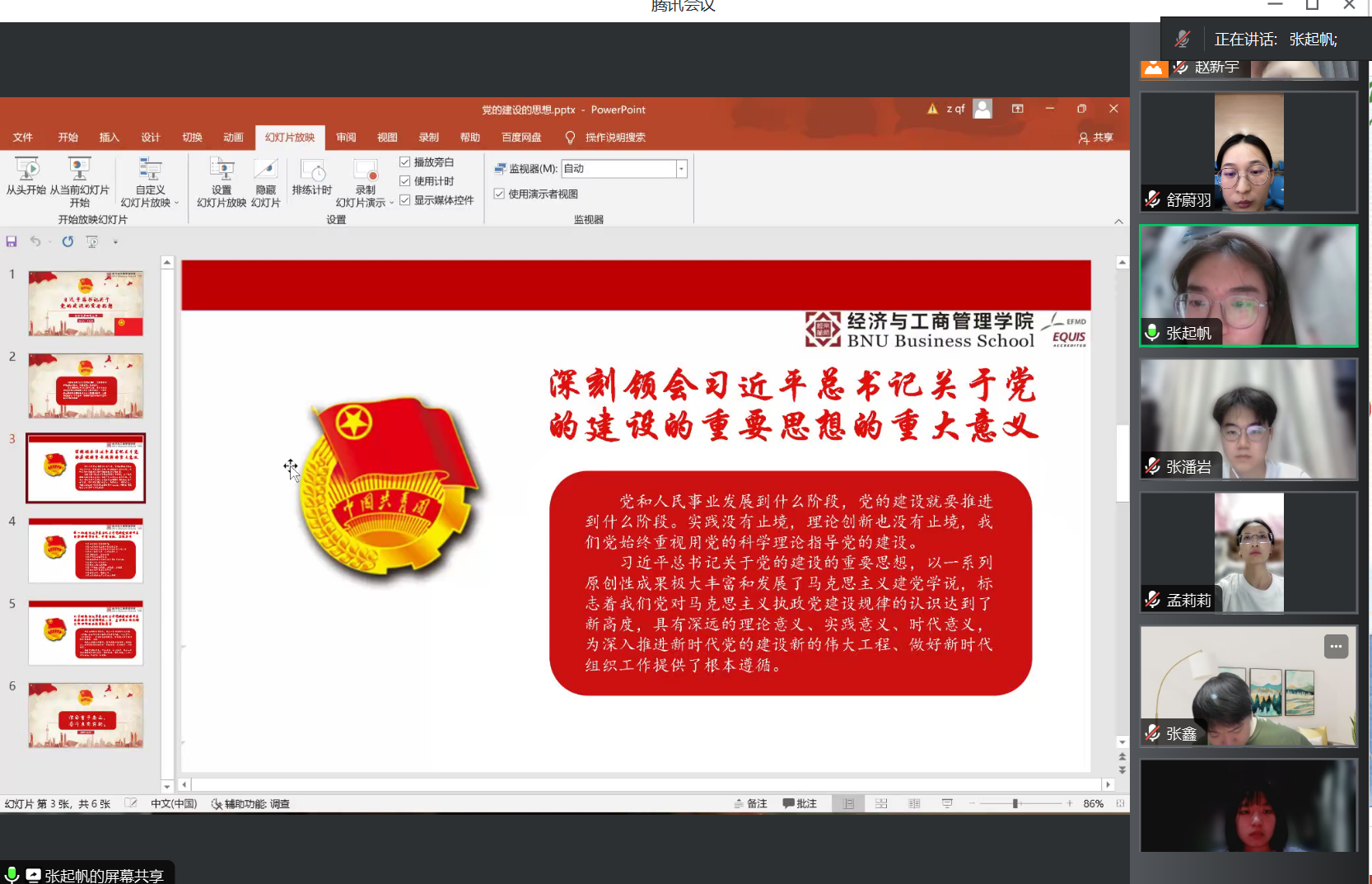
Task: Start slideshow from current slide (从当前幻灯片开始)
Action: pyautogui.click(x=79, y=176)
